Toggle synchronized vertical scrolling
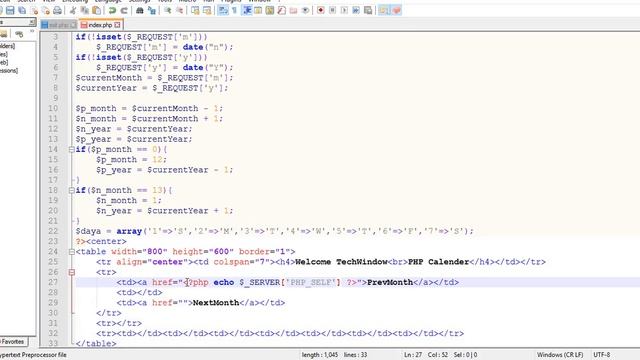The image size is (640, 360). coord(195,10)
